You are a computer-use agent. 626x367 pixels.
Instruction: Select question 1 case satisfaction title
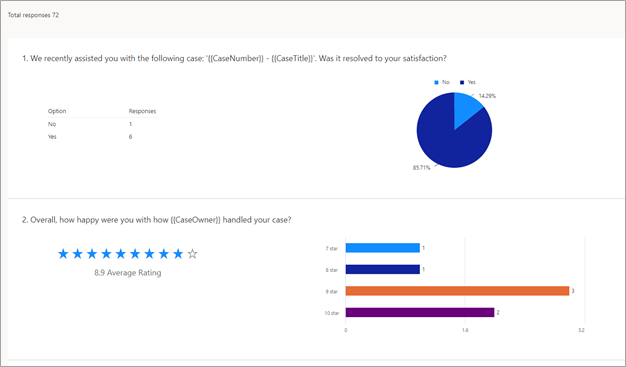234,58
